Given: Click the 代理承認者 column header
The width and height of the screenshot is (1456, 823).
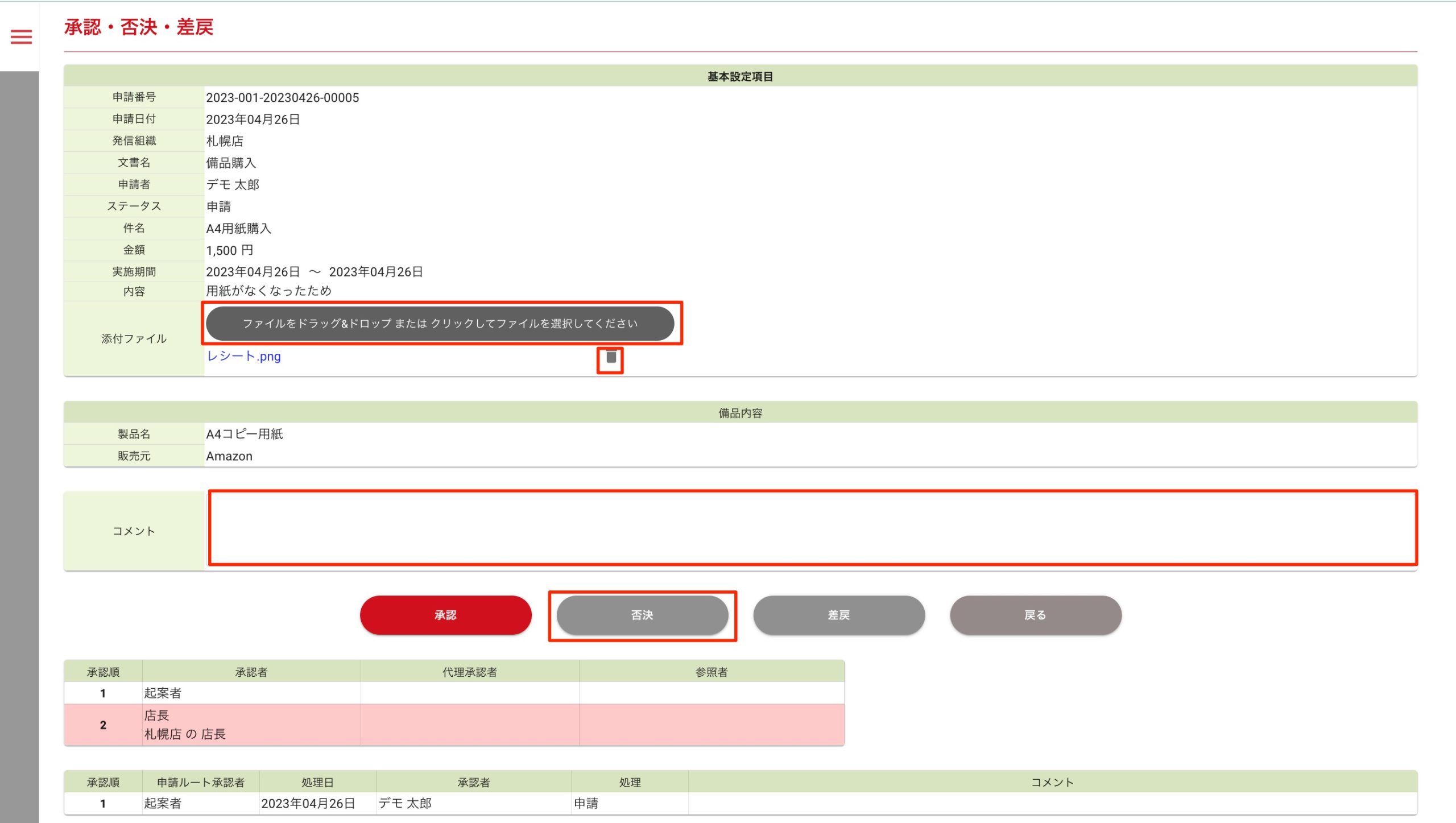Looking at the screenshot, I should click(469, 672).
